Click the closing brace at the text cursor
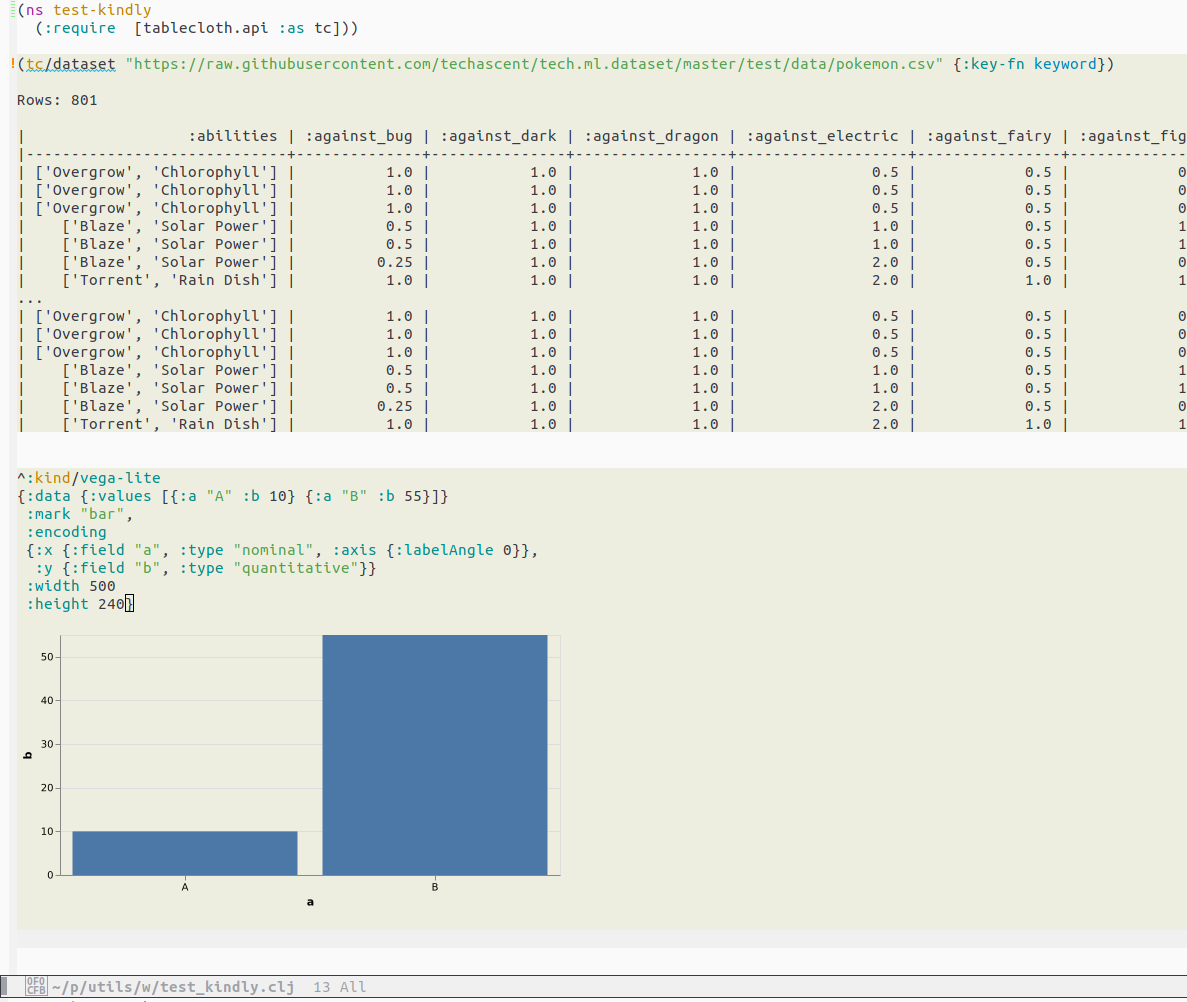Image resolution: width=1187 pixels, height=1002 pixels. [129, 604]
